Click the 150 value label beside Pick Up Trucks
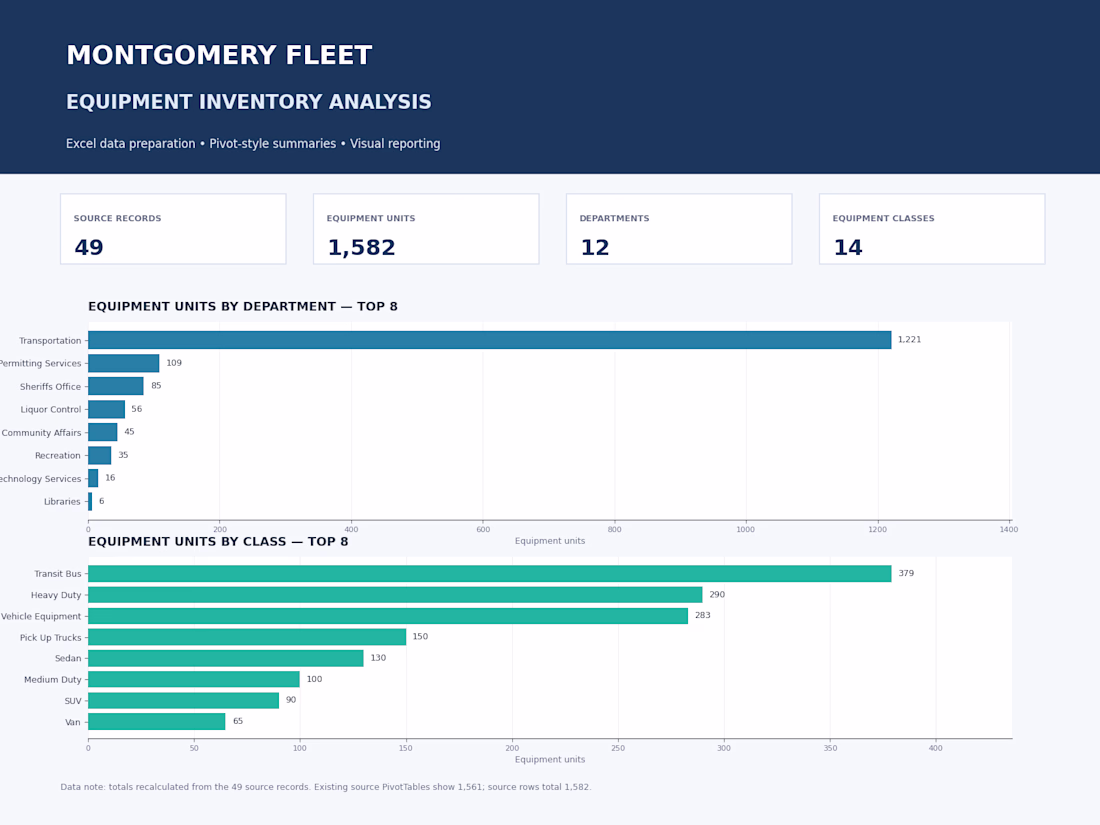This screenshot has width=1100, height=825. point(420,637)
